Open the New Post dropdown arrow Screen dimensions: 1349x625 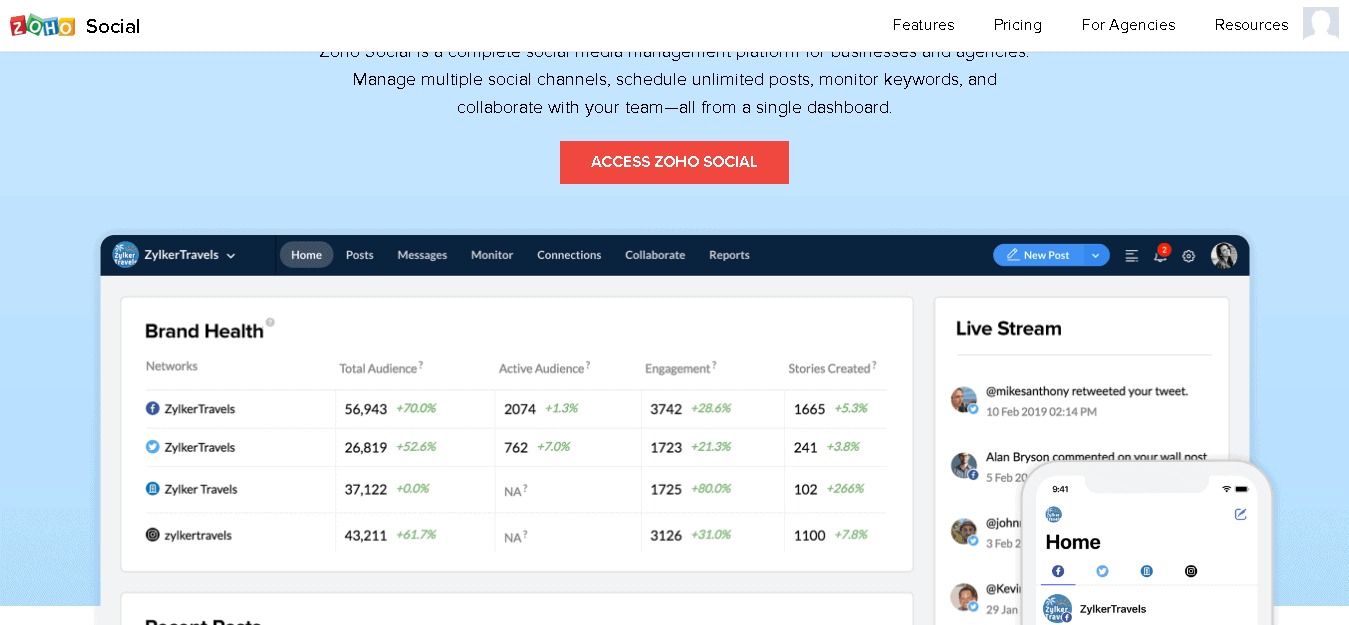click(1095, 255)
